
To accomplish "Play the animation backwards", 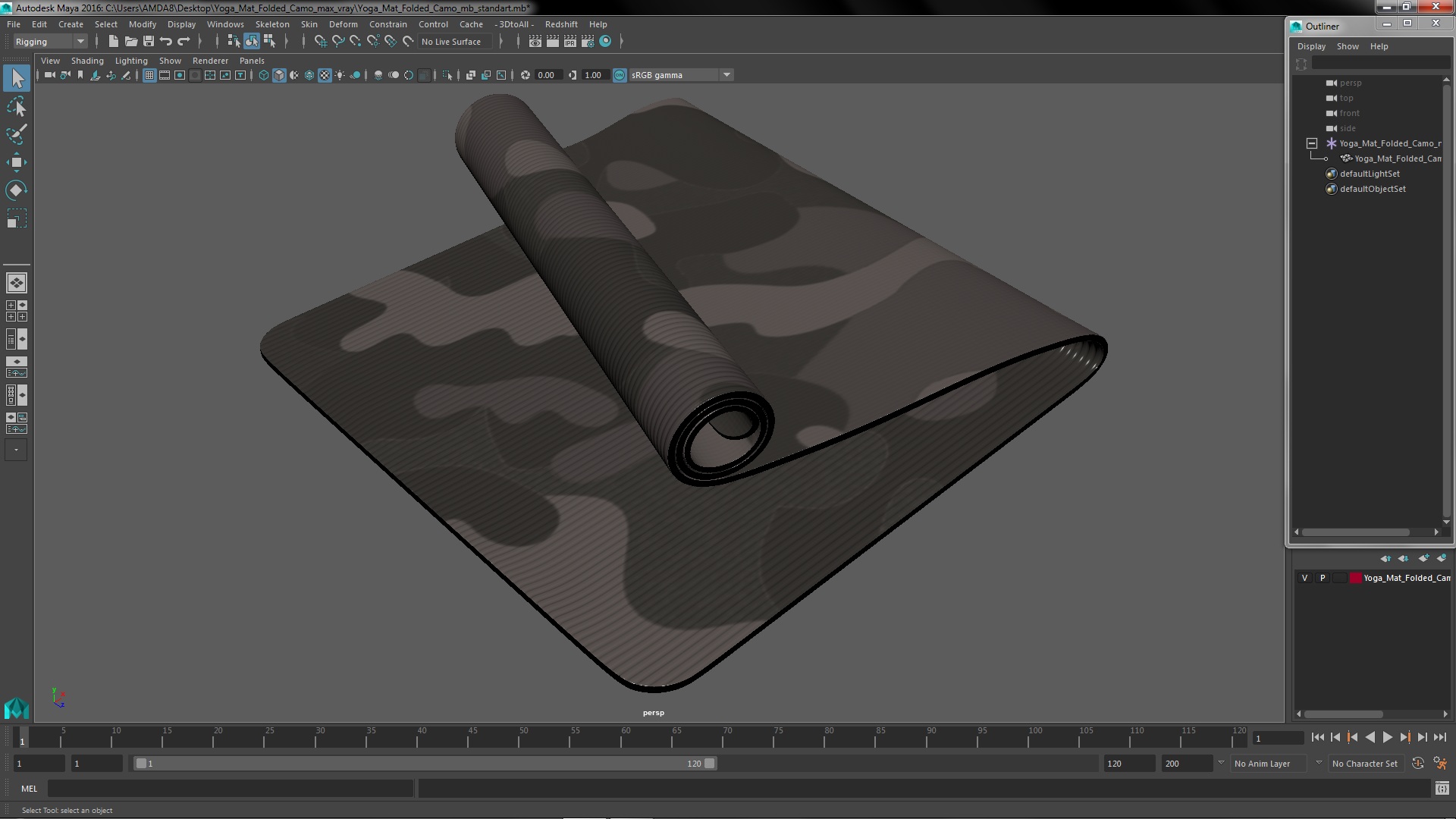I will click(1370, 737).
